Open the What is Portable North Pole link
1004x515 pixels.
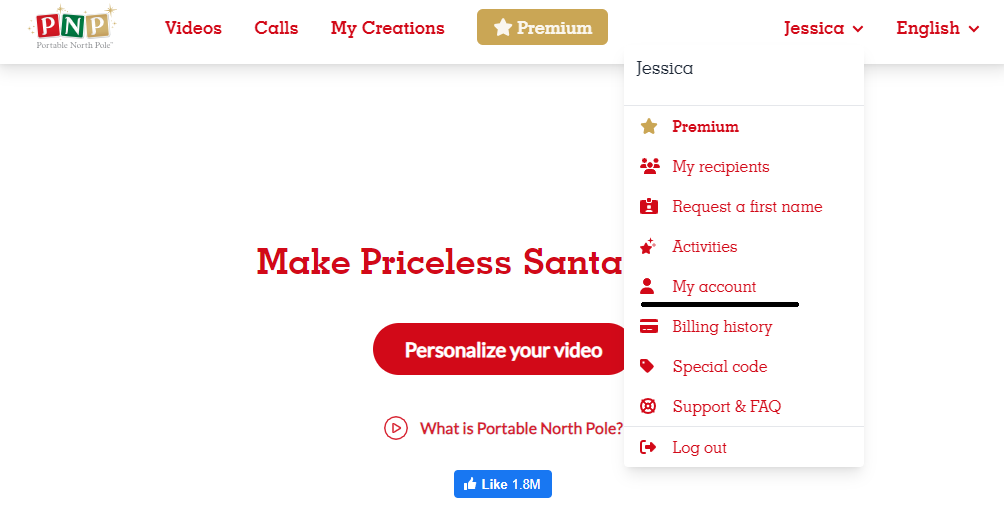click(x=521, y=429)
